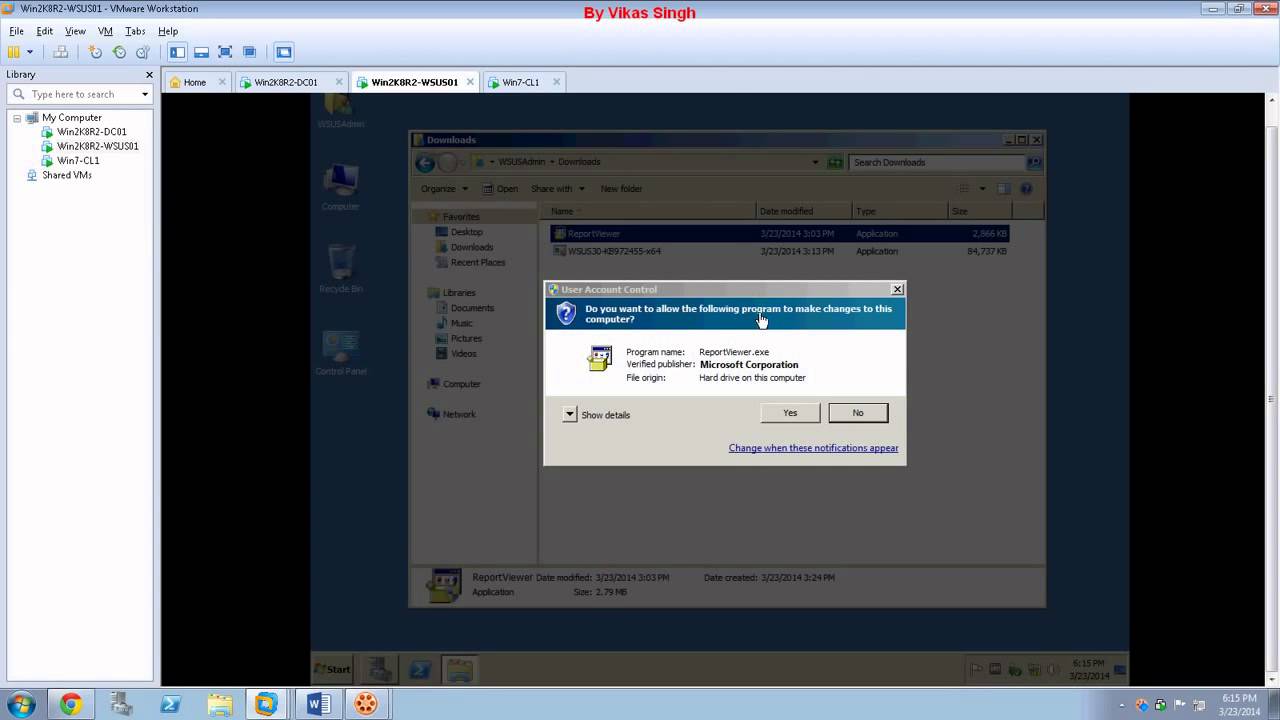Close the User Account Control dialog
The image size is (1280, 720).
tap(897, 289)
